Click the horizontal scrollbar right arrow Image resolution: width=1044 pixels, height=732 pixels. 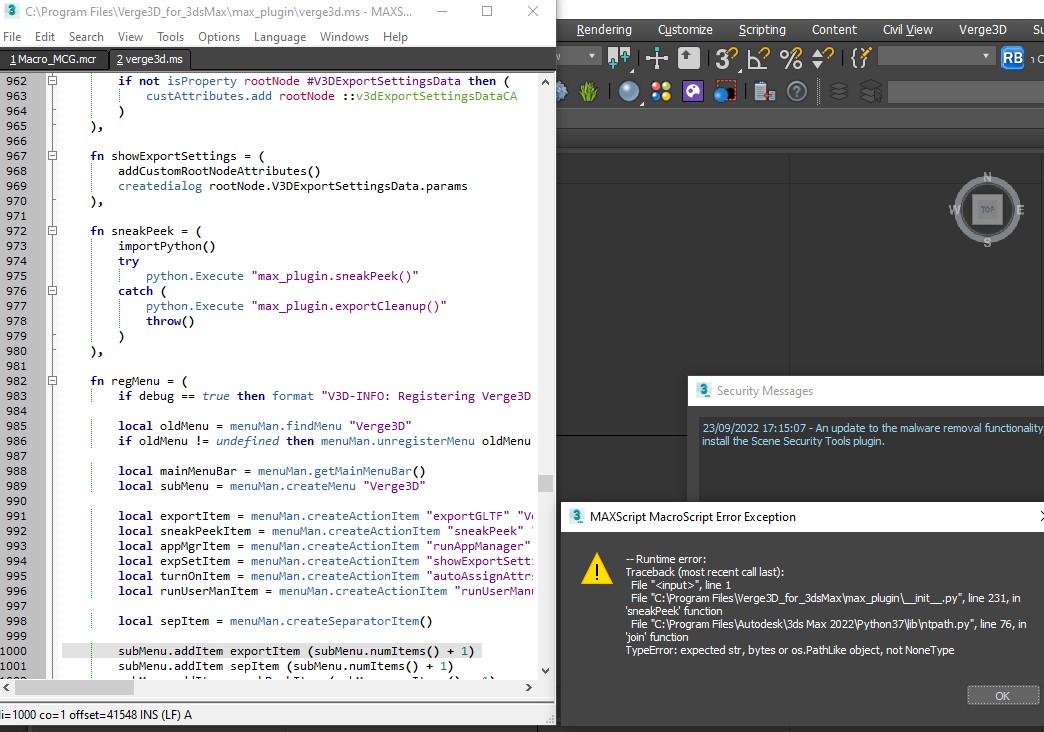pyautogui.click(x=529, y=687)
